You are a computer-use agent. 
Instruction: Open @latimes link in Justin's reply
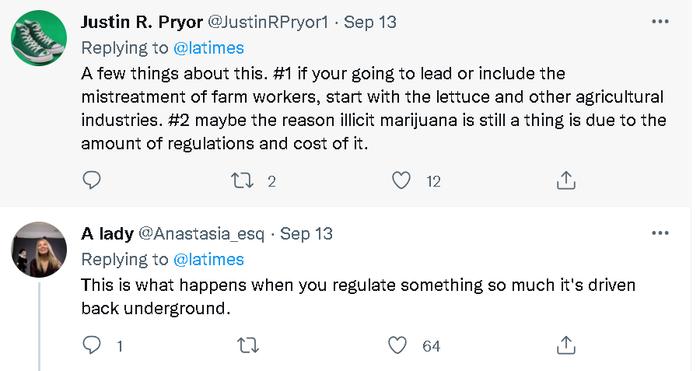pos(208,48)
